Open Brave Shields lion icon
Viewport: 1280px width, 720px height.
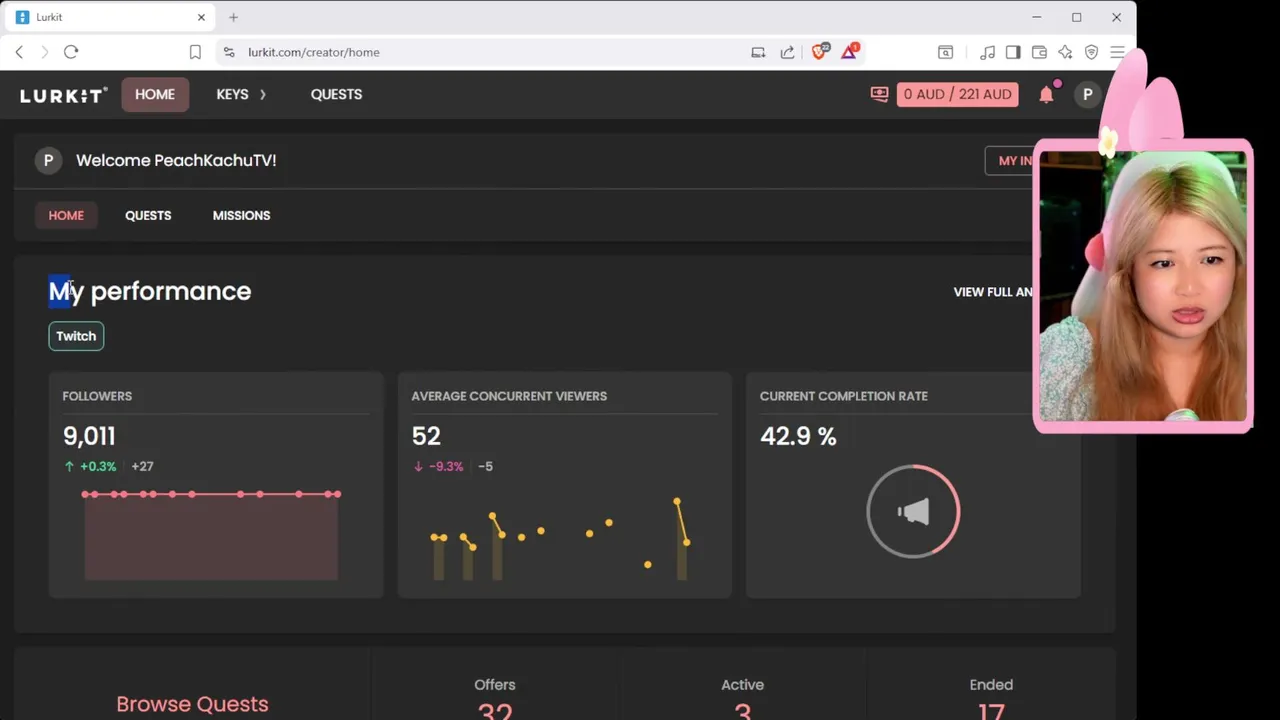pyautogui.click(x=819, y=52)
